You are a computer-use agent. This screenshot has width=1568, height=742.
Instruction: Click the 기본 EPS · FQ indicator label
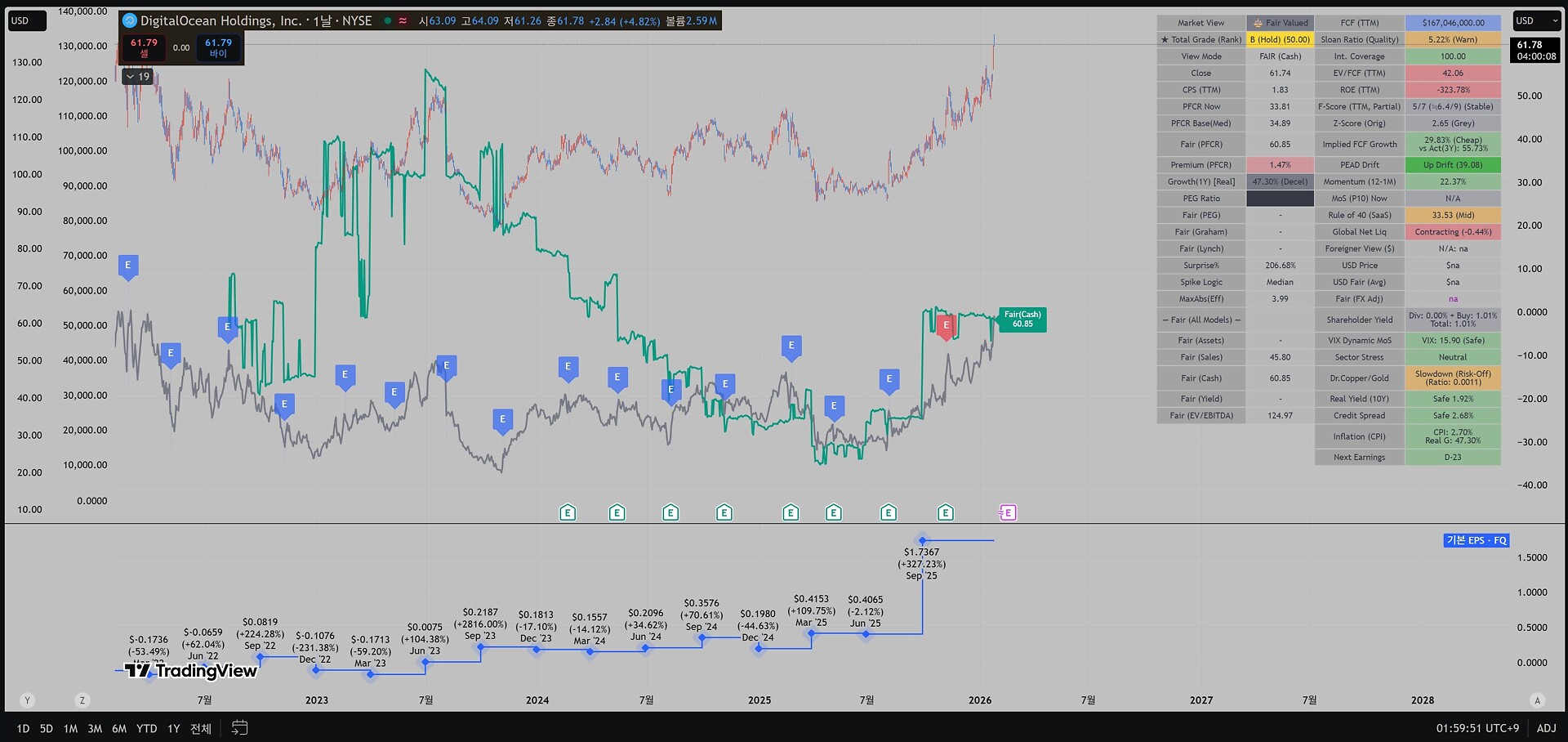pyautogui.click(x=1477, y=540)
